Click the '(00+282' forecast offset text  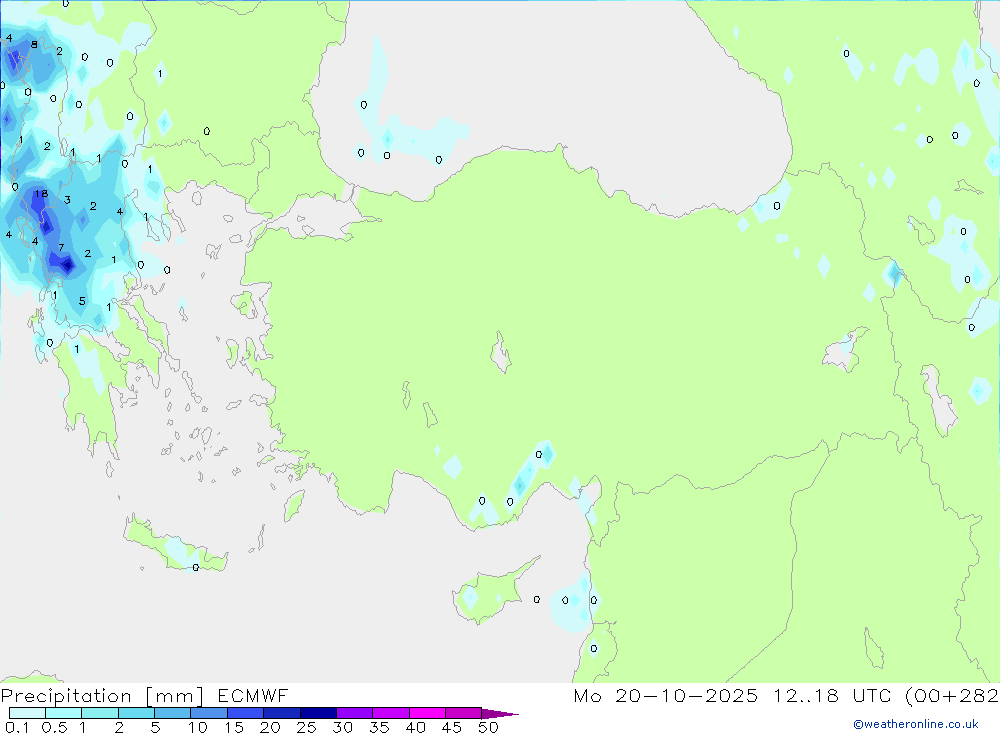pos(952,696)
